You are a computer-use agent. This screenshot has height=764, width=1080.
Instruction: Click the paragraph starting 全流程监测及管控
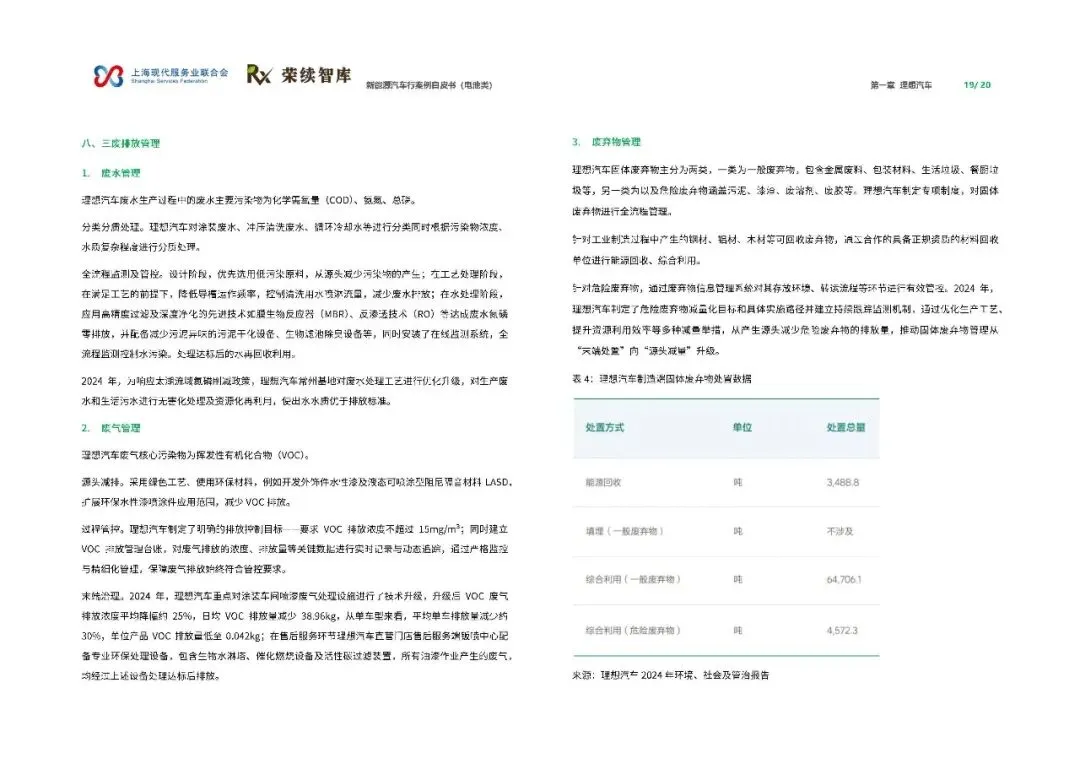tap(295, 314)
